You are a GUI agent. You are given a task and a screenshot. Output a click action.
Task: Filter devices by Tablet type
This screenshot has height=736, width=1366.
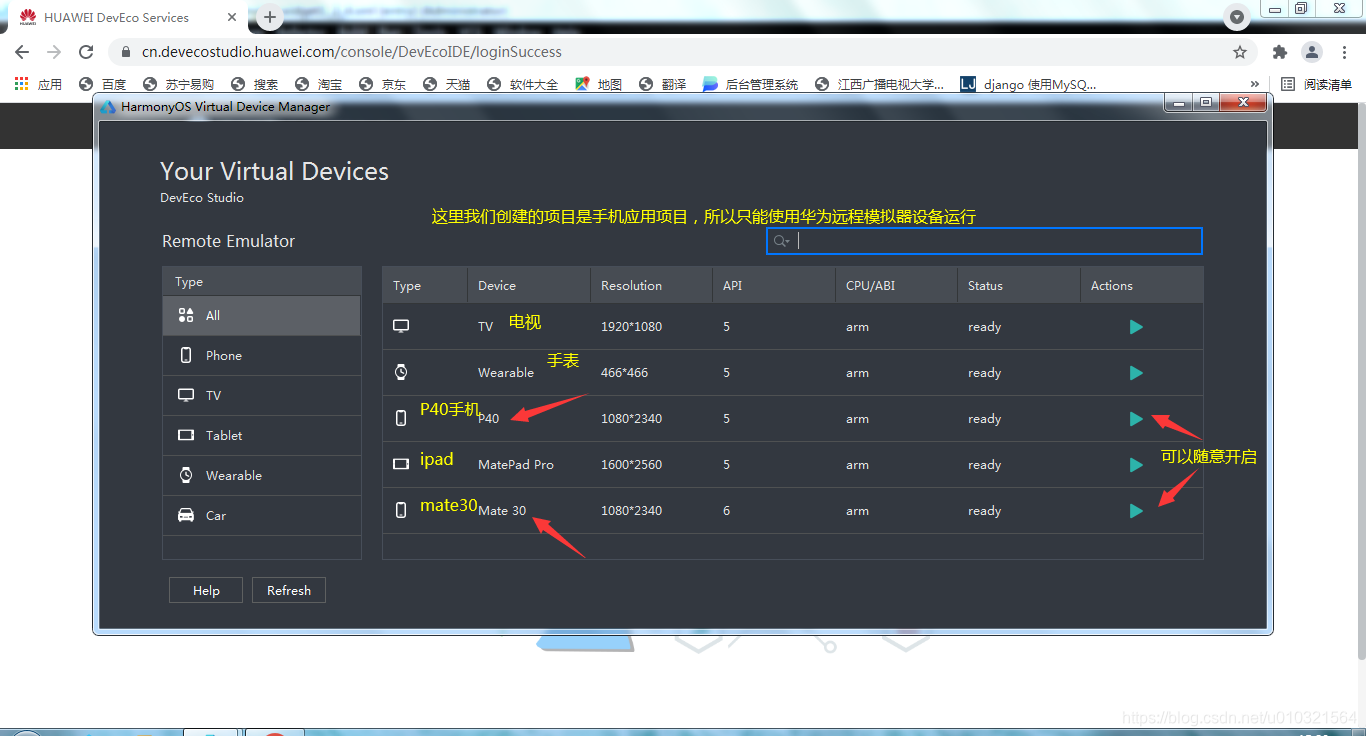pos(261,435)
